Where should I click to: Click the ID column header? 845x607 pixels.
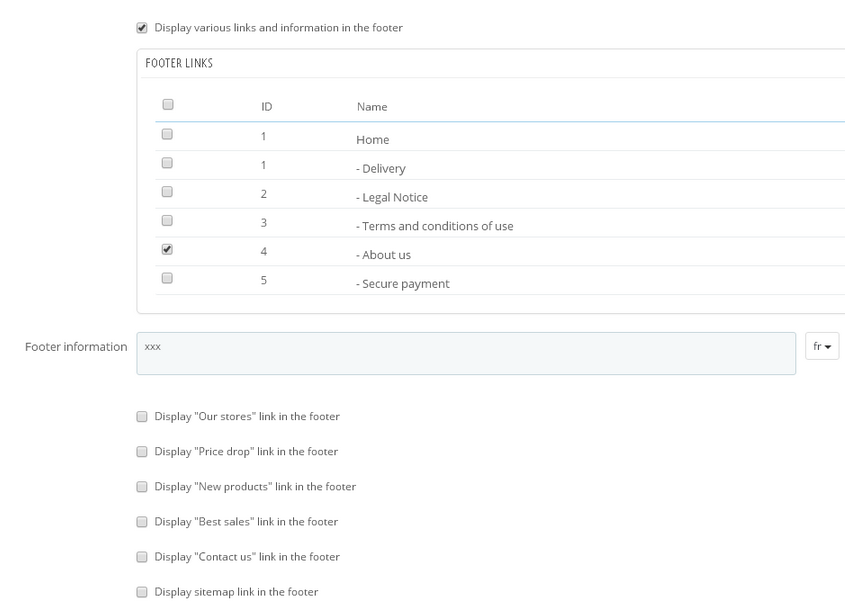pos(267,106)
